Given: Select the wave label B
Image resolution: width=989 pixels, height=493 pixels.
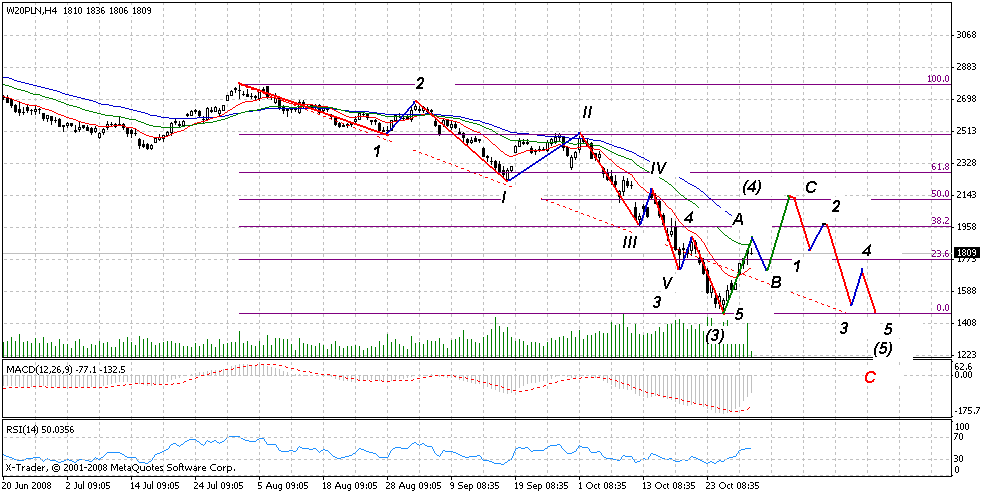Looking at the screenshot, I should click(x=776, y=283).
